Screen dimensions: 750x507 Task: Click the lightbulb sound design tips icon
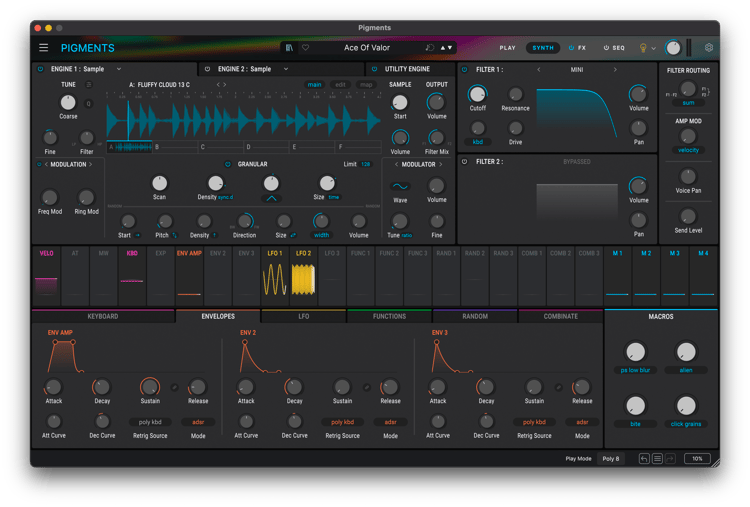pos(643,48)
